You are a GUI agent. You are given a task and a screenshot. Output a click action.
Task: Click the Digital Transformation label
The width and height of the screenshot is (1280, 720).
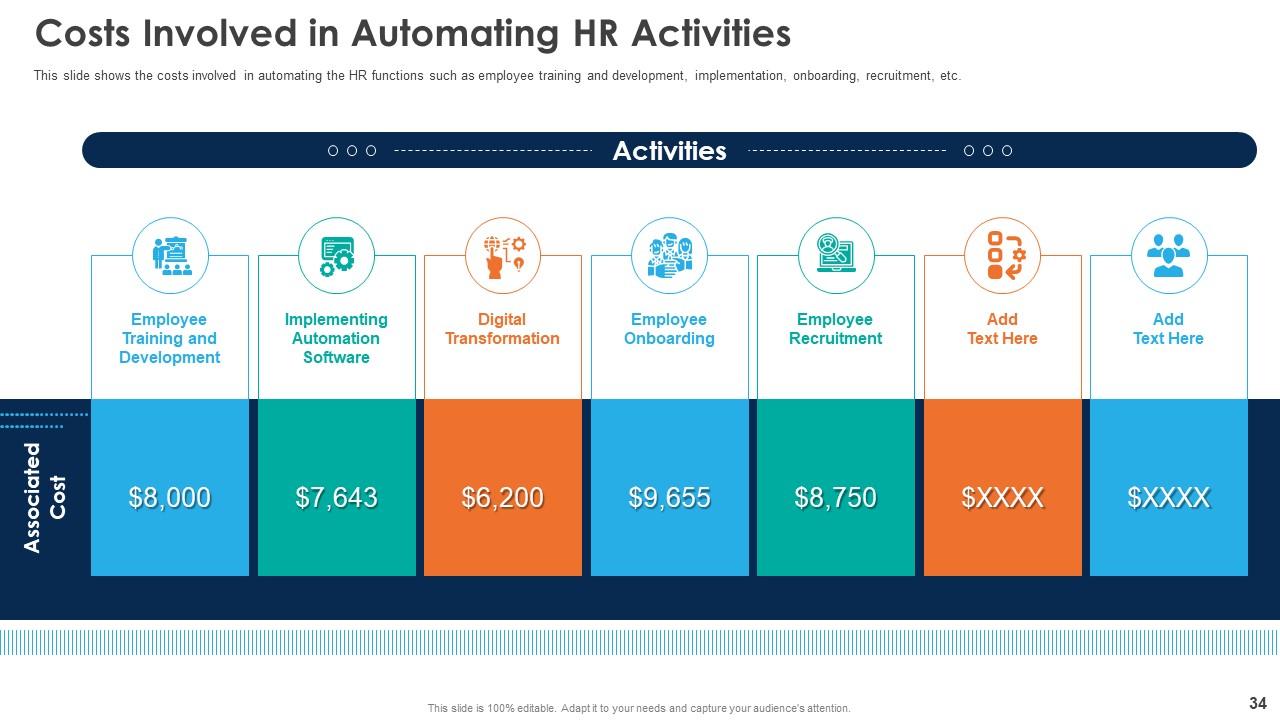click(502, 329)
